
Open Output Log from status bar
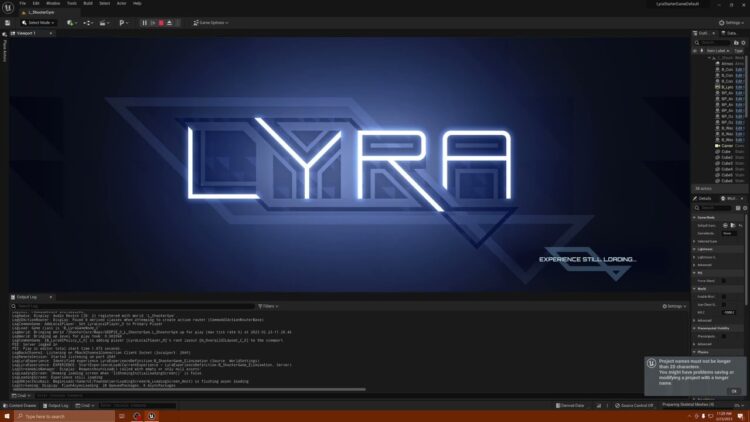(56, 406)
